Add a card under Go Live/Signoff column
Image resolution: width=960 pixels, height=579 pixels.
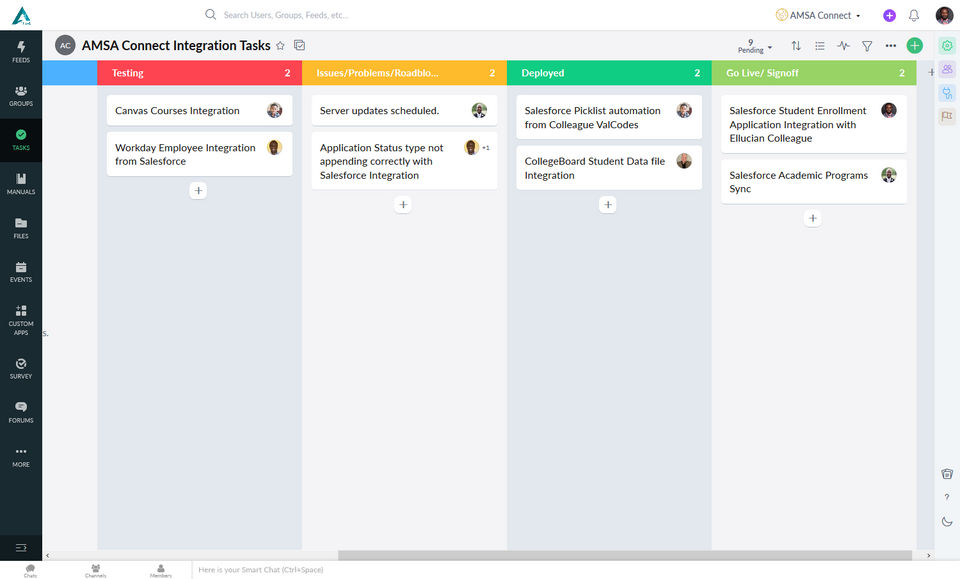[x=812, y=218]
